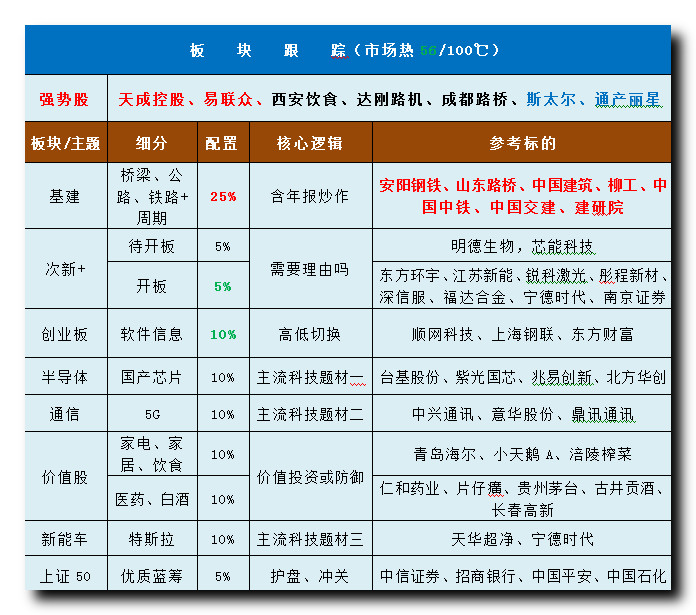The width and height of the screenshot is (696, 615).
Task: Click the 核心逻辑 column header
Action: pos(310,143)
